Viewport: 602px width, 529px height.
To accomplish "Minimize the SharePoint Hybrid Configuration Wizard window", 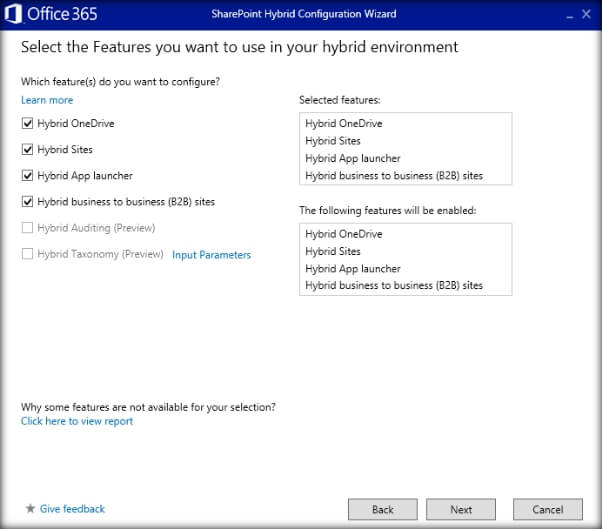I will [x=570, y=15].
